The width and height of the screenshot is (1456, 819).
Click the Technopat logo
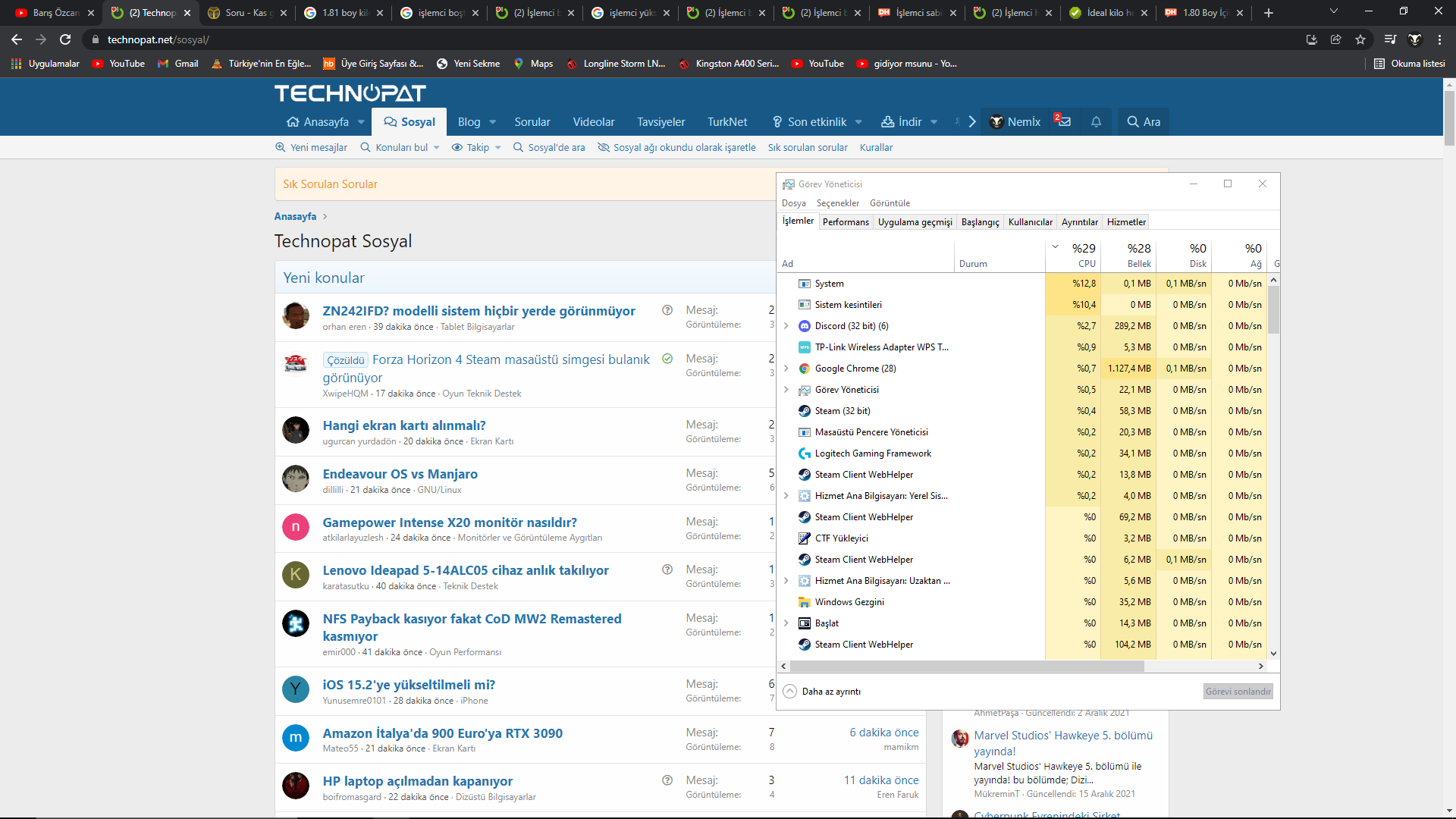350,93
